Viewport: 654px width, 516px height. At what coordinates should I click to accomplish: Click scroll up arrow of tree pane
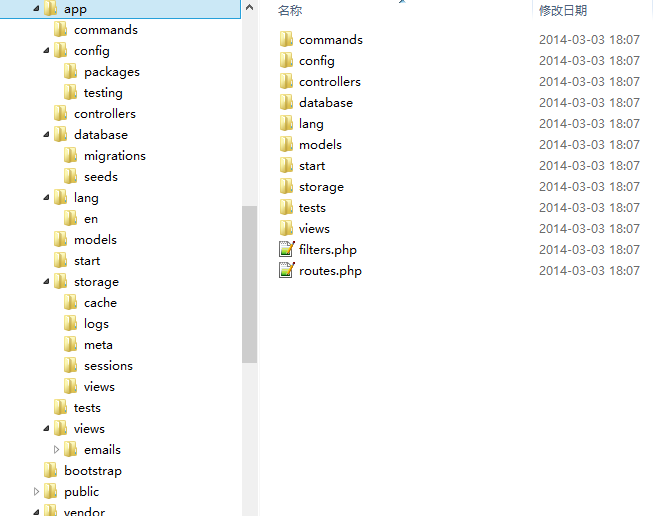point(249,7)
